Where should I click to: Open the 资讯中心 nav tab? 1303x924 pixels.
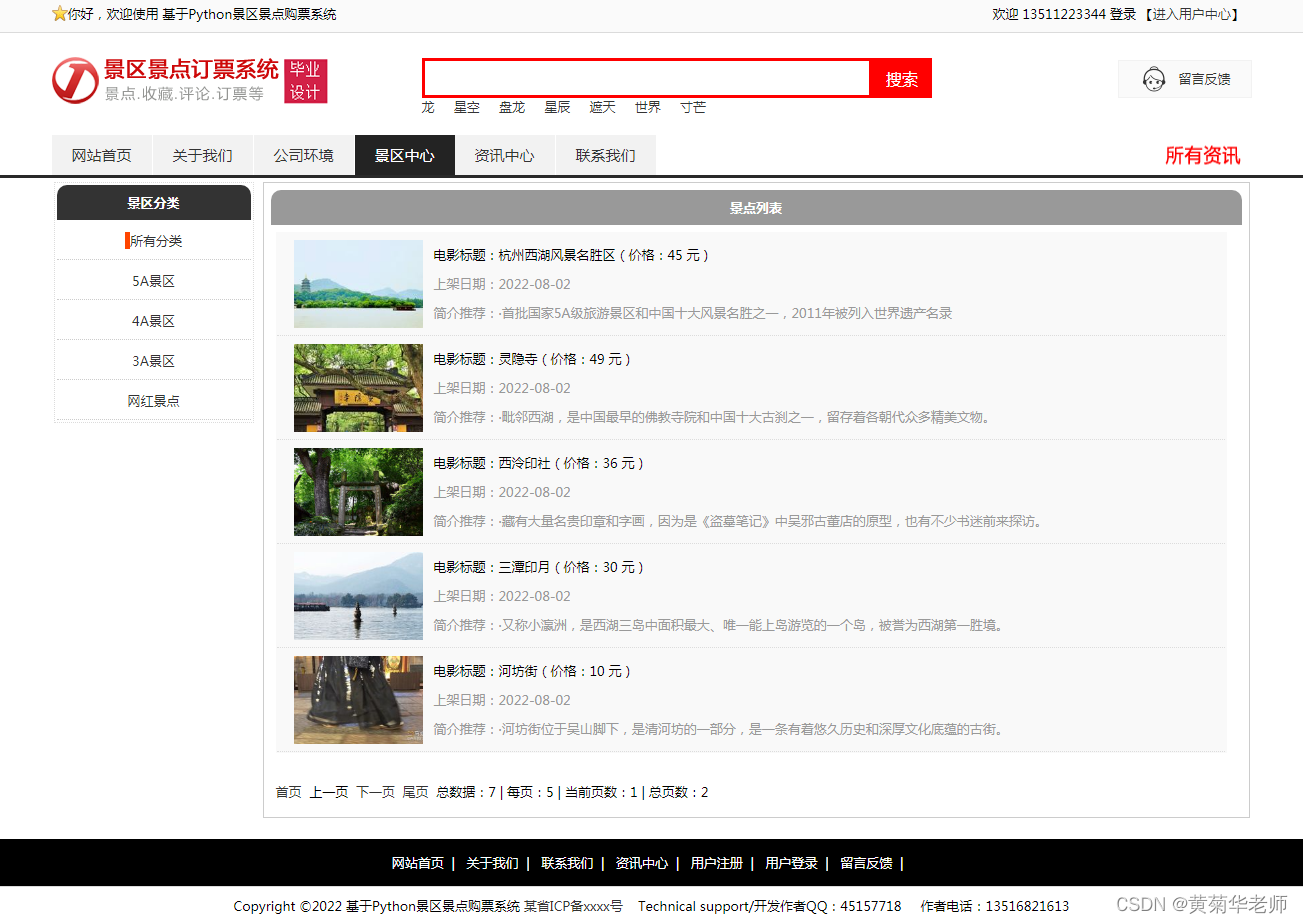point(504,155)
